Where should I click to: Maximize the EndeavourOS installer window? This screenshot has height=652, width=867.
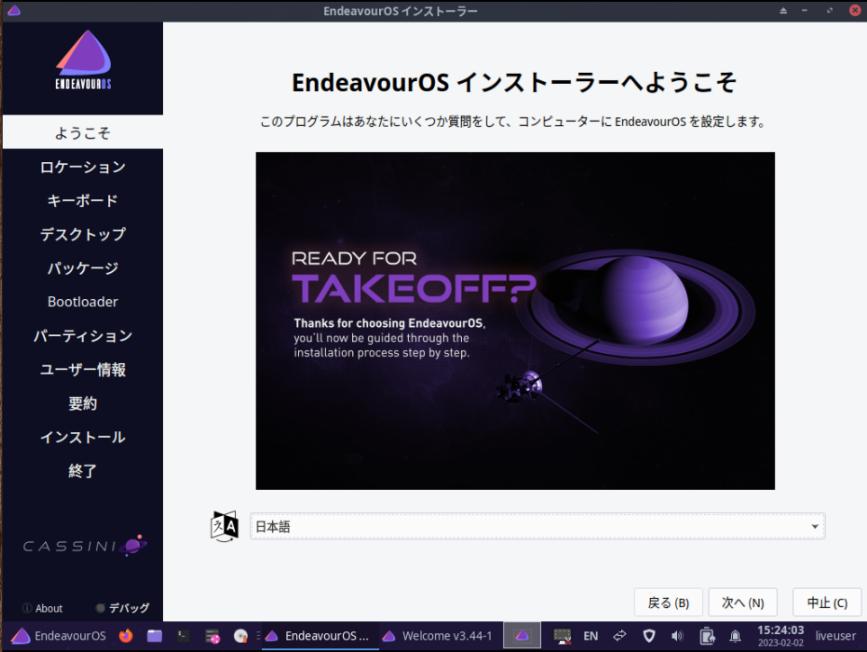[x=829, y=11]
